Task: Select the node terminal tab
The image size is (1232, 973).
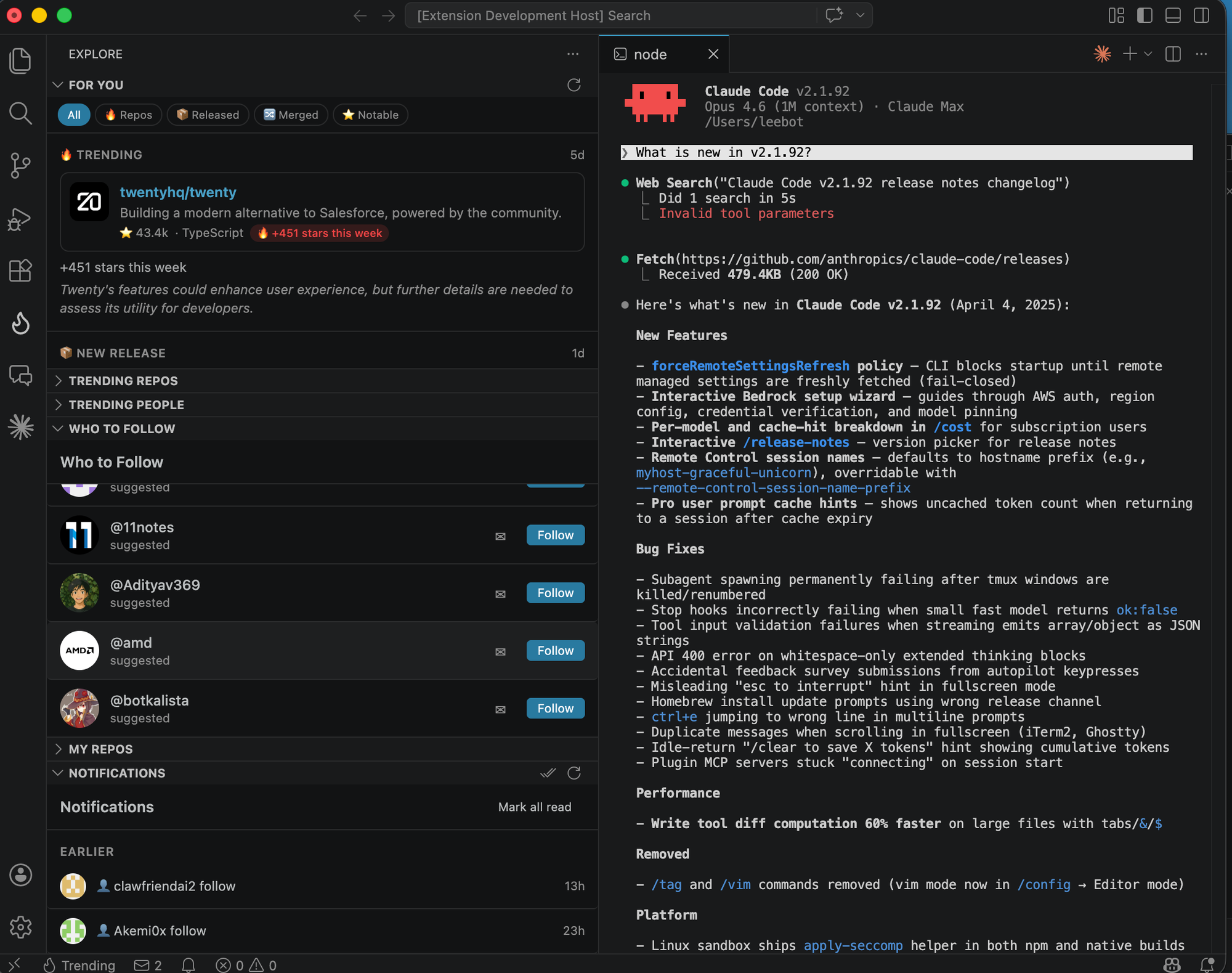Action: click(x=649, y=54)
